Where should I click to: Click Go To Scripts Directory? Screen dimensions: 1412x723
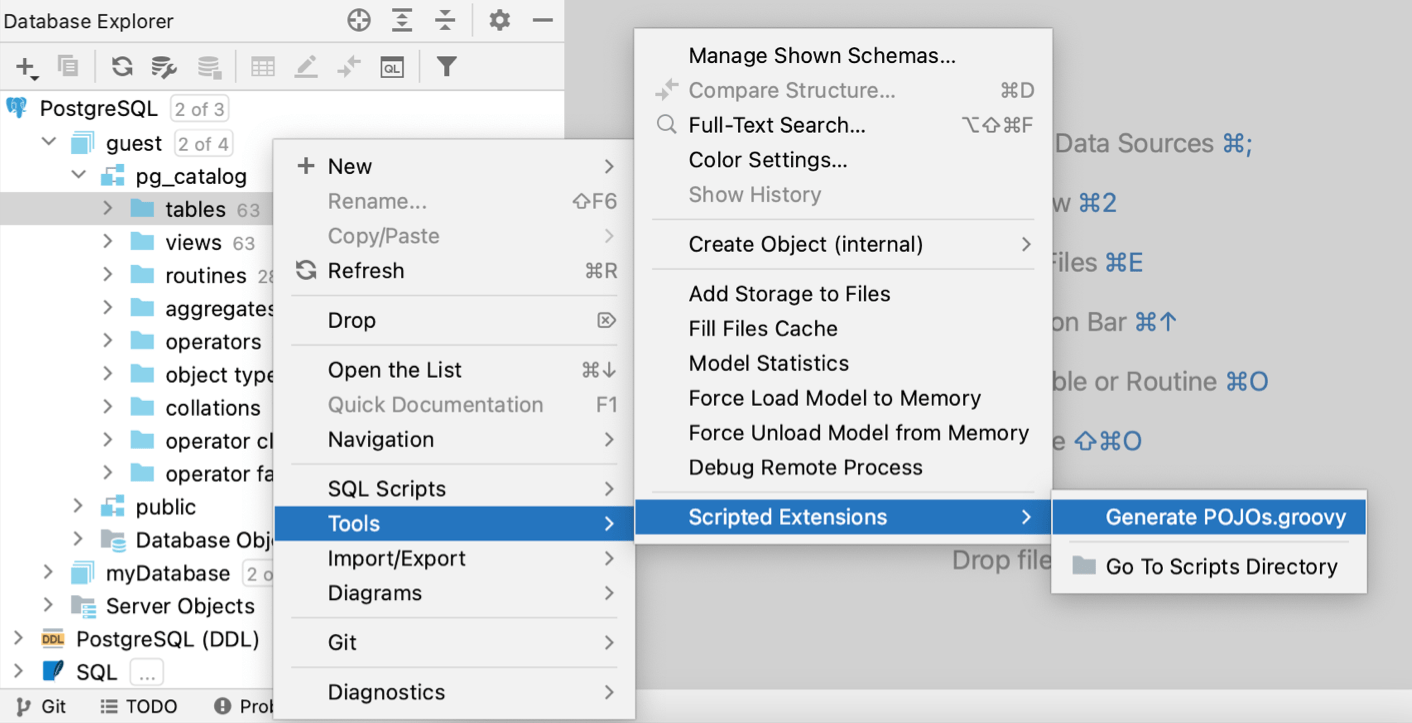pos(1222,566)
